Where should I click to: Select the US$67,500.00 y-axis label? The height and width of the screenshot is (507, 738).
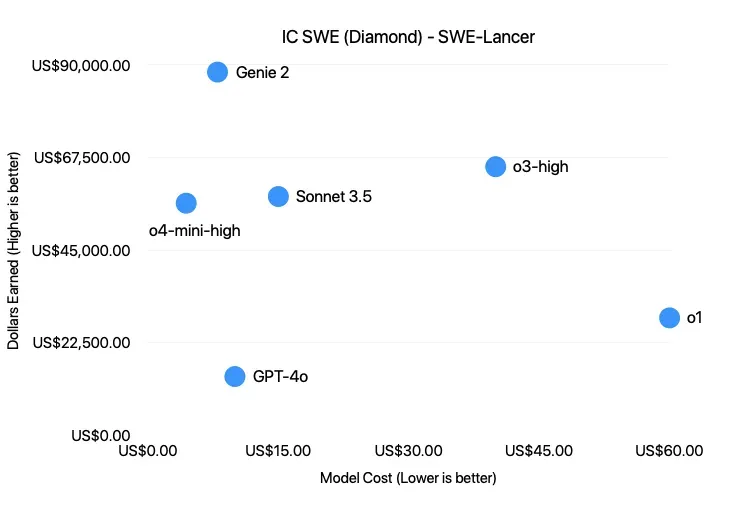tap(81, 158)
